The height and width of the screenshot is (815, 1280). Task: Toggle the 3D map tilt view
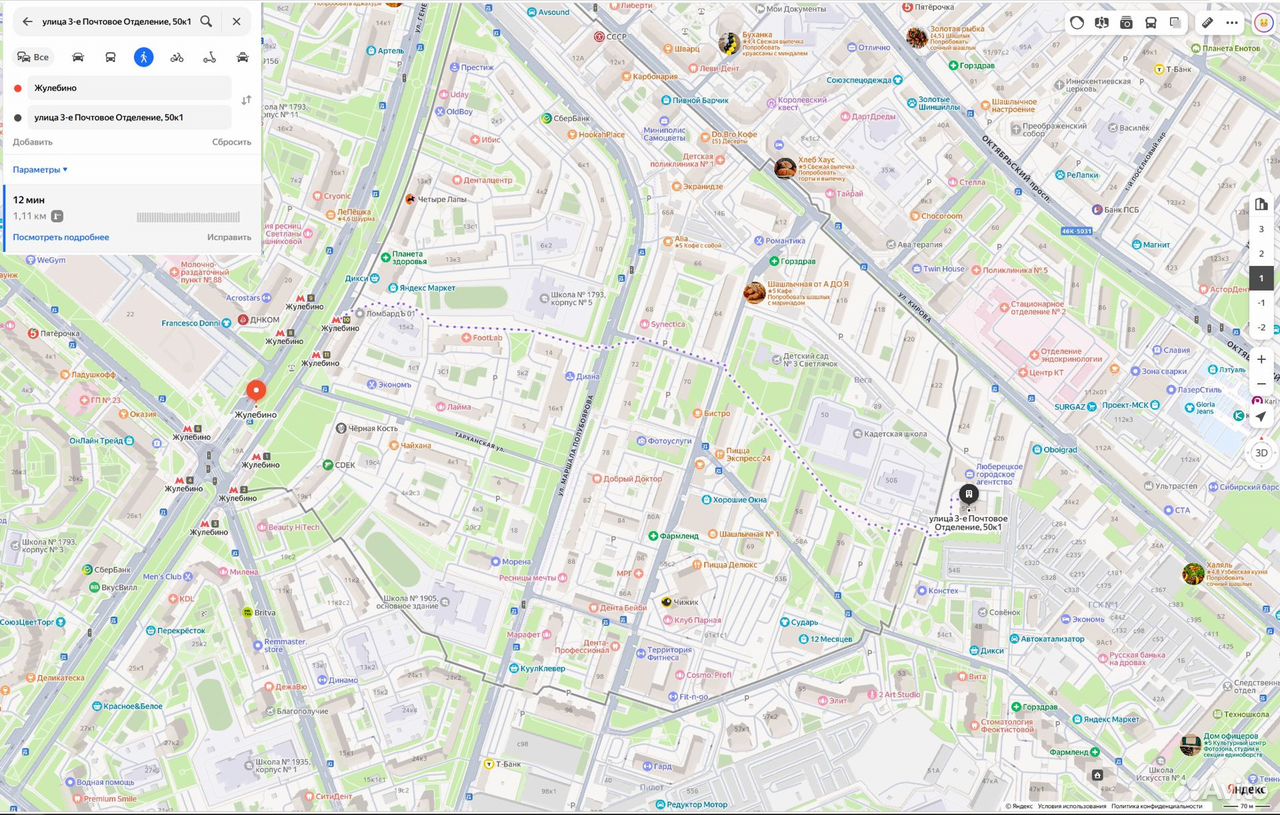[1261, 452]
